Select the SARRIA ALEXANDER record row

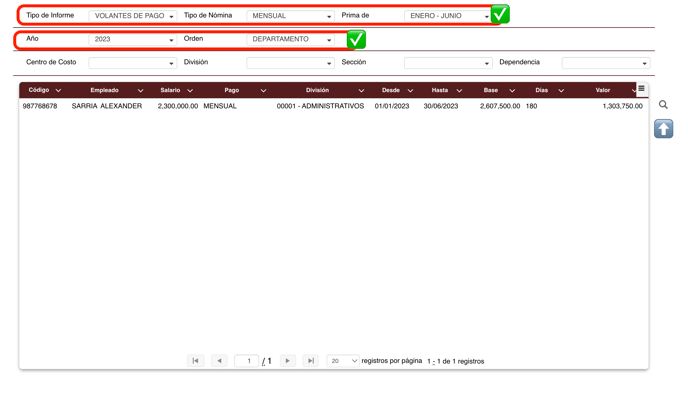tap(333, 106)
